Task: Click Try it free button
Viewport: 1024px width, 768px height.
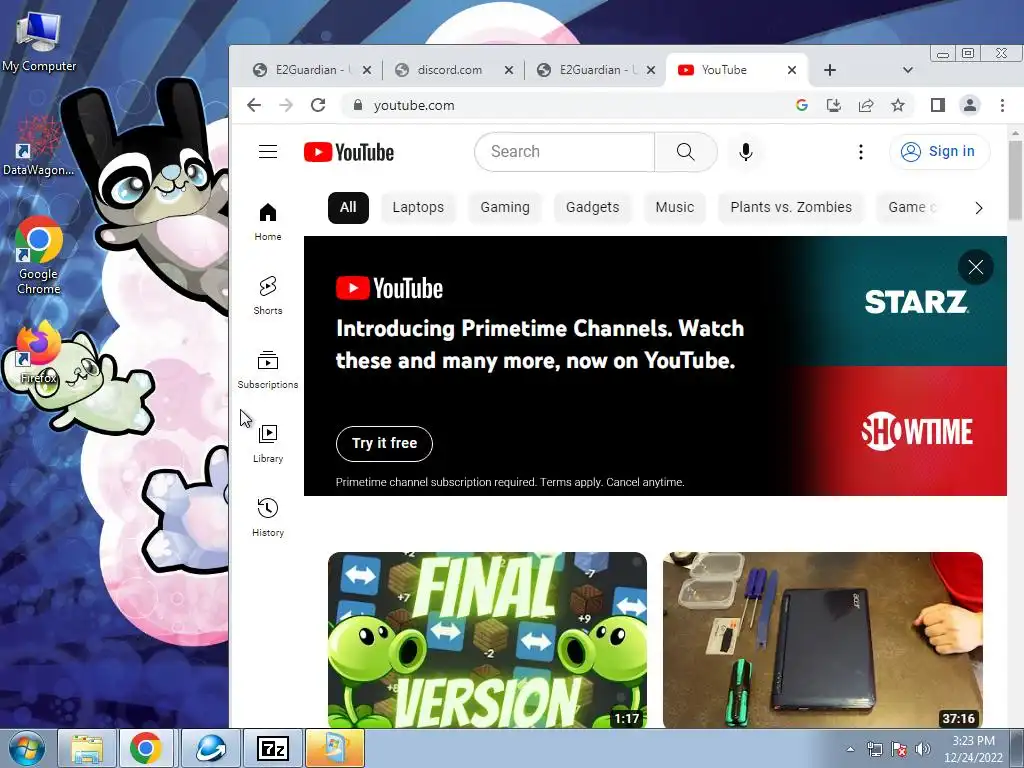Action: [x=384, y=443]
